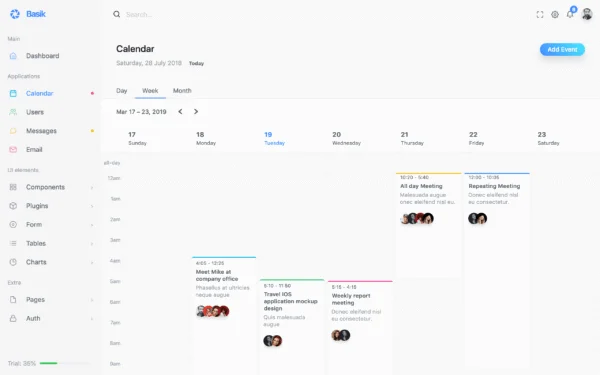The image size is (600, 375).
Task: Go to next week arrow
Action: [196, 112]
